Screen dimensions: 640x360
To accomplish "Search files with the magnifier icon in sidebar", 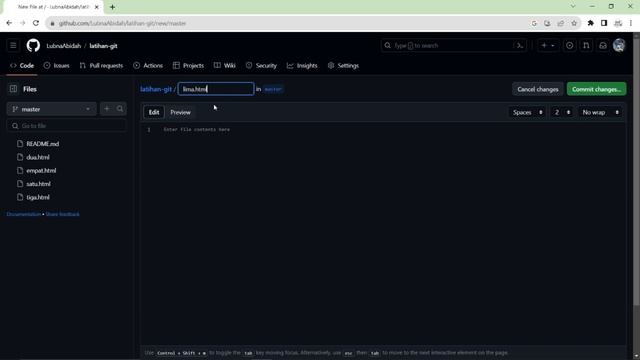I will tap(120, 109).
